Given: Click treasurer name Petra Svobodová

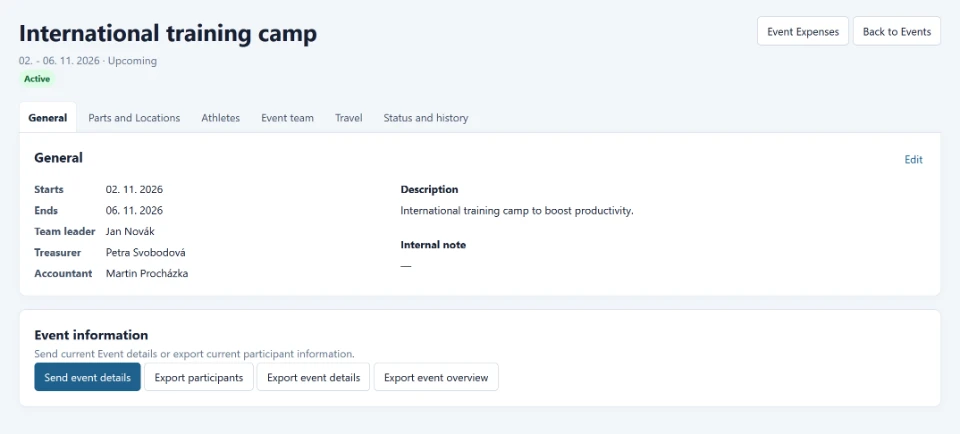Looking at the screenshot, I should point(146,252).
